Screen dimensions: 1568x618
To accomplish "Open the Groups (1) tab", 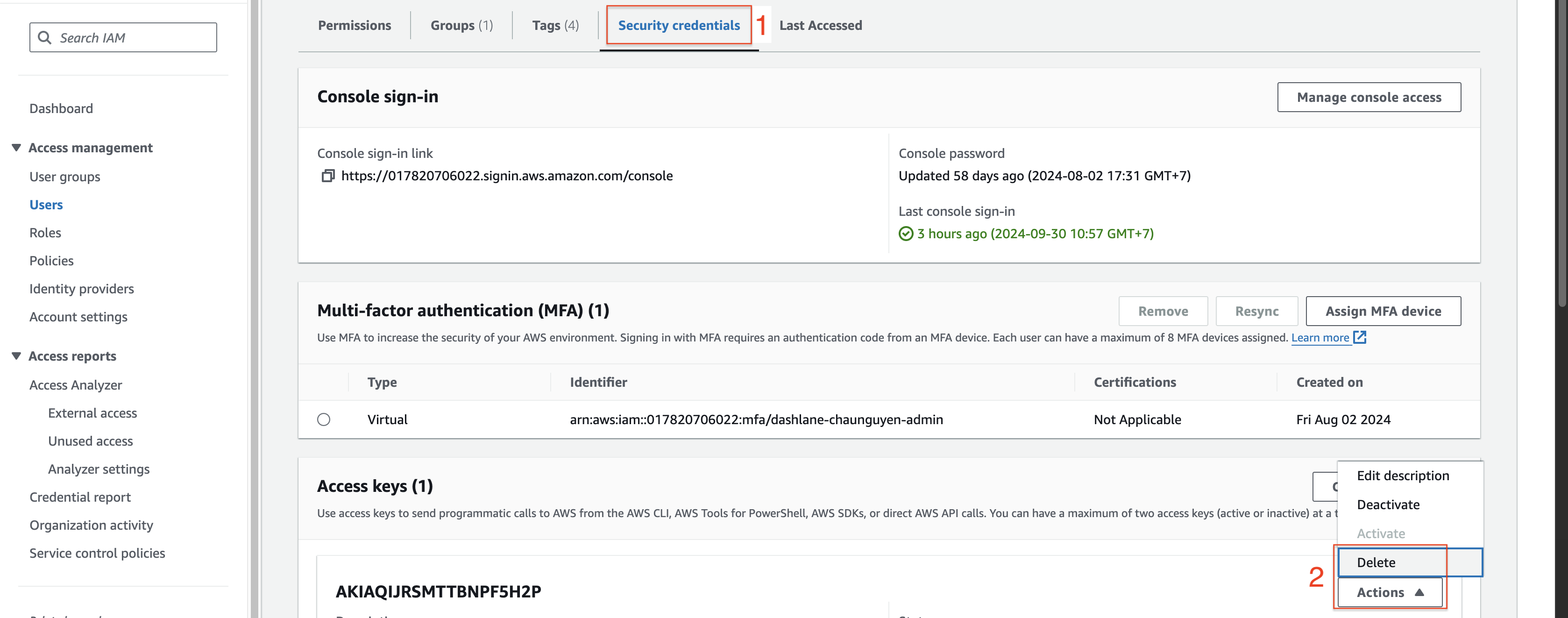I will [x=461, y=26].
